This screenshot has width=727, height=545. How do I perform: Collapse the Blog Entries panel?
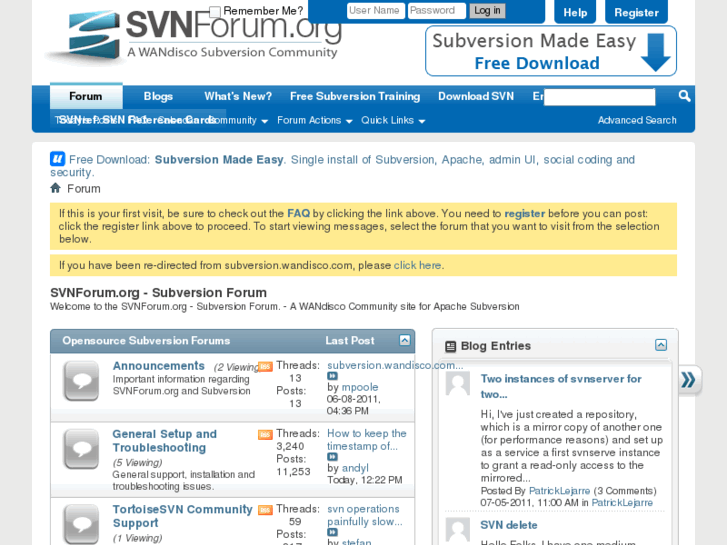[661, 345]
